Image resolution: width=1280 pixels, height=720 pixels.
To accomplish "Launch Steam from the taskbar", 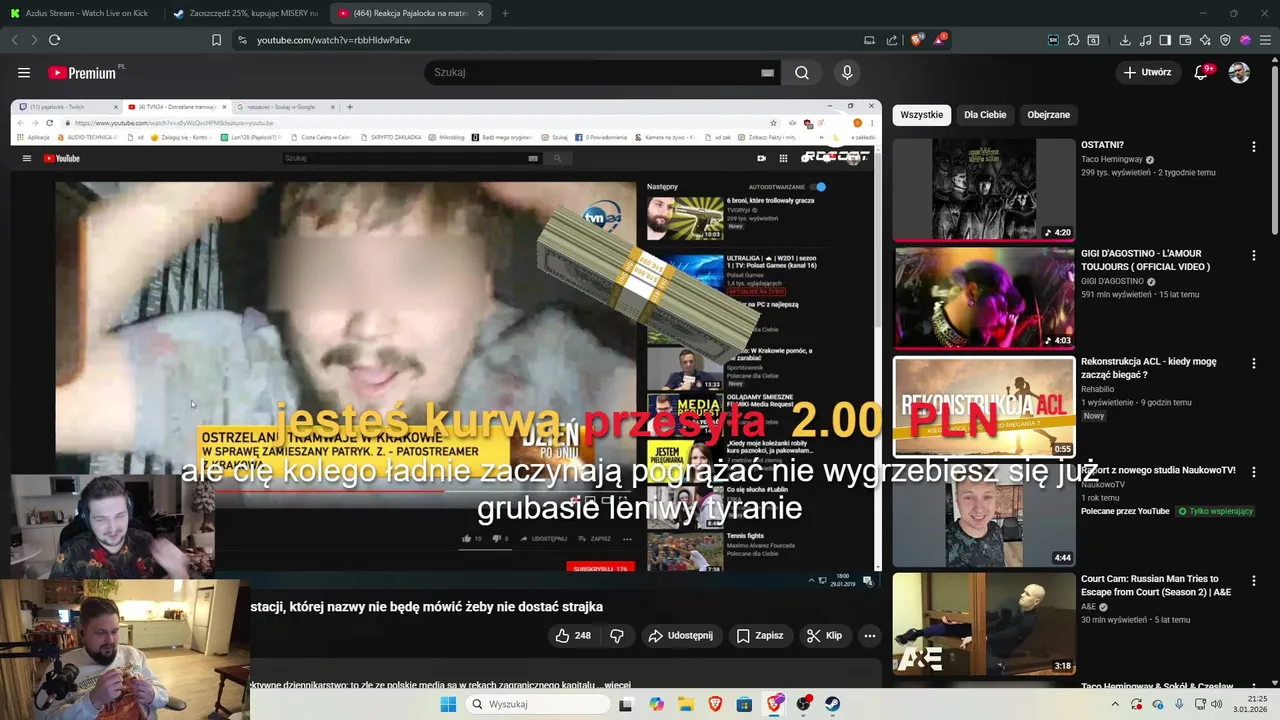I will tap(832, 704).
